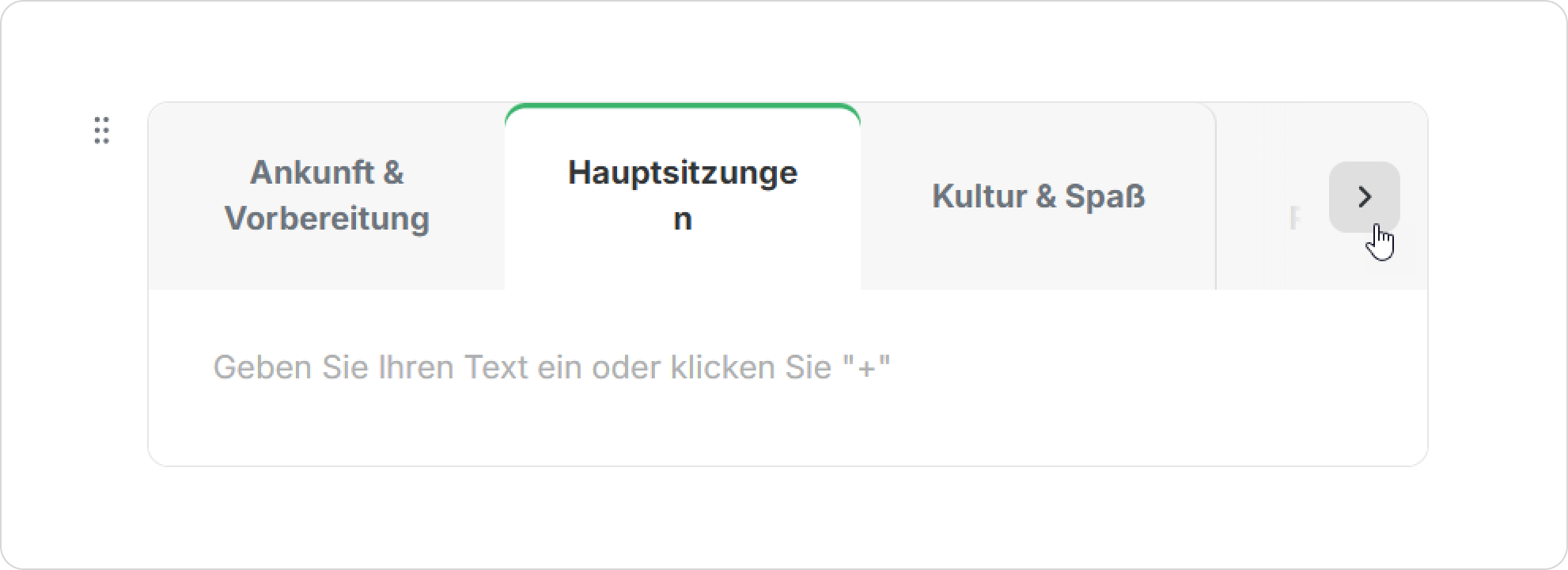Viewport: 1568px width, 570px height.
Task: Switch to the Ankunft & Vorbereitung tab
Action: click(327, 196)
